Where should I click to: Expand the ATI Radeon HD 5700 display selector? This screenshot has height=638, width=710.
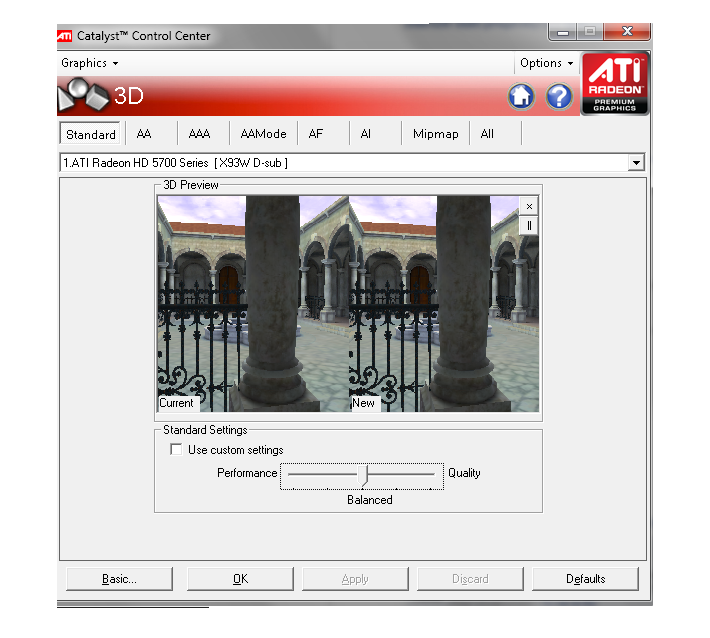(x=635, y=163)
